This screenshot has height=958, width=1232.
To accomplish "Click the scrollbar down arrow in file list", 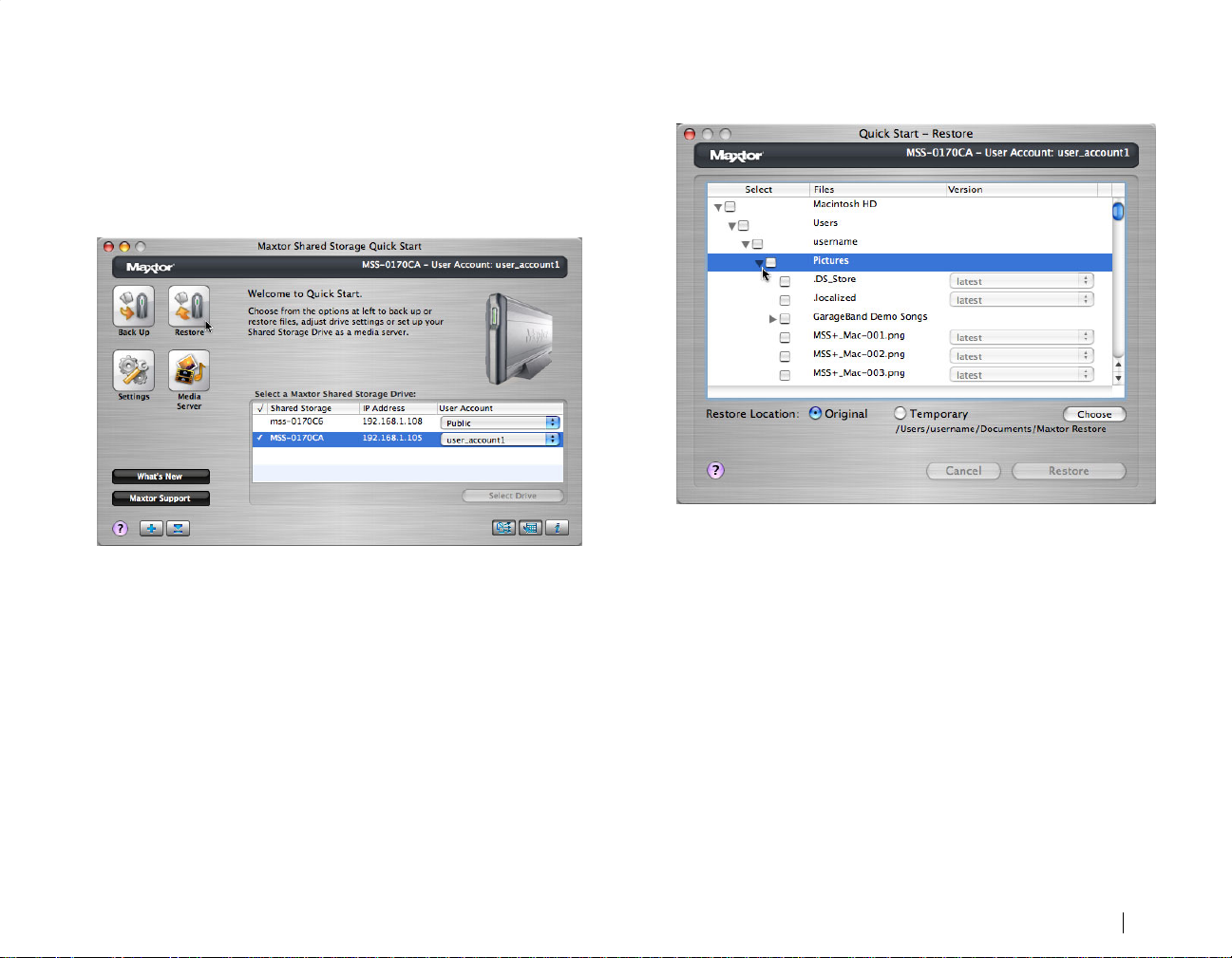I will (1118, 378).
